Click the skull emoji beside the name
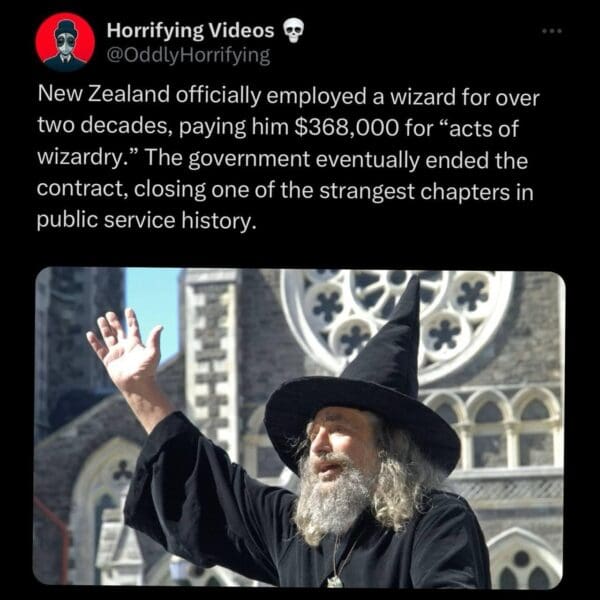600x600 pixels. [x=293, y=31]
